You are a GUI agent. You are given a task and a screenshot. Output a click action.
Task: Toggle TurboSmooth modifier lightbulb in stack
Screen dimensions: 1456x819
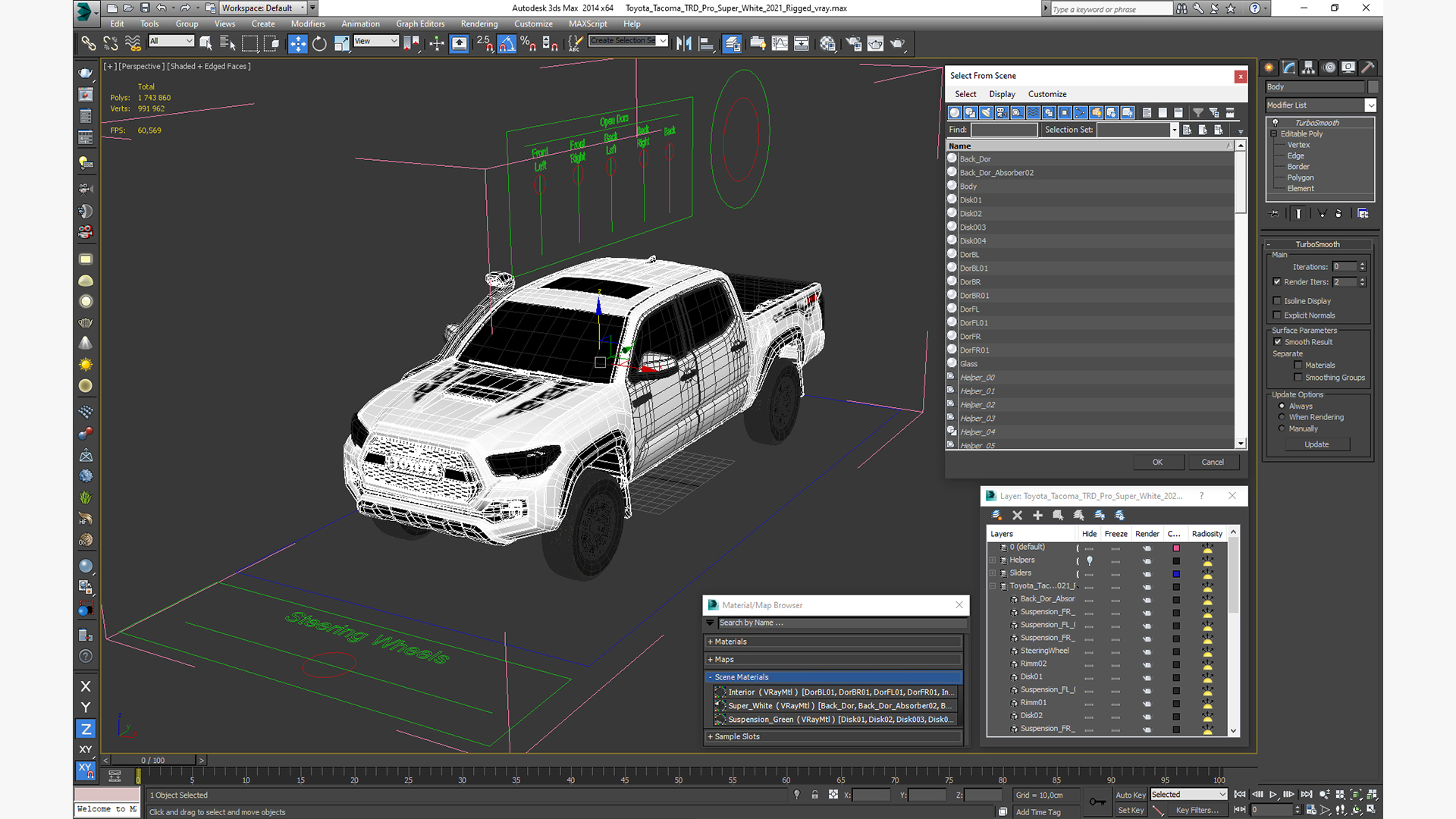[1276, 123]
